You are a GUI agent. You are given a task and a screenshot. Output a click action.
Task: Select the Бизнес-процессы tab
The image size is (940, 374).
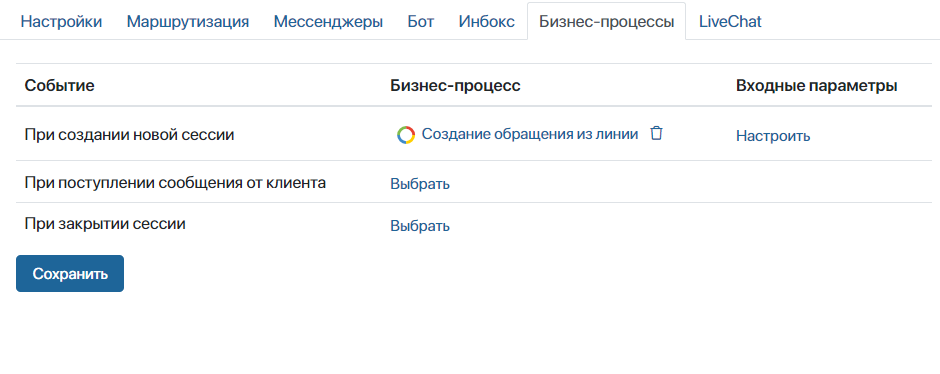[607, 22]
